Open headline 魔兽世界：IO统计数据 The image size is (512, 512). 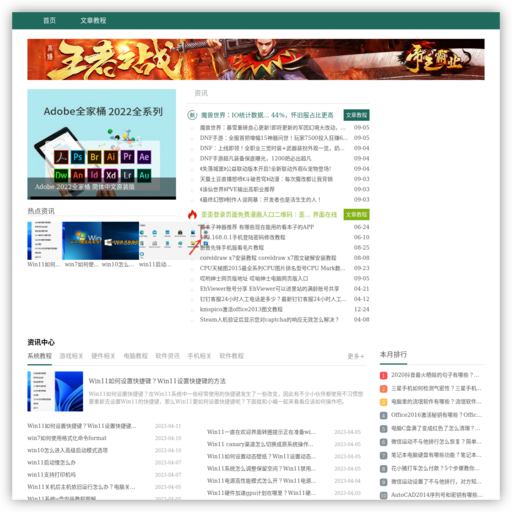(267, 115)
